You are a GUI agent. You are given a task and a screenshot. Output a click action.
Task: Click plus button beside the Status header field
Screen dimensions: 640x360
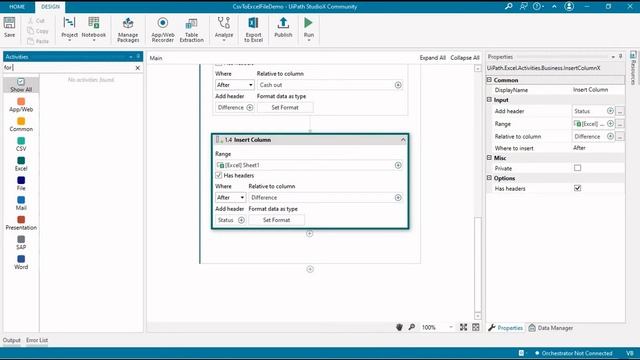[x=241, y=220]
